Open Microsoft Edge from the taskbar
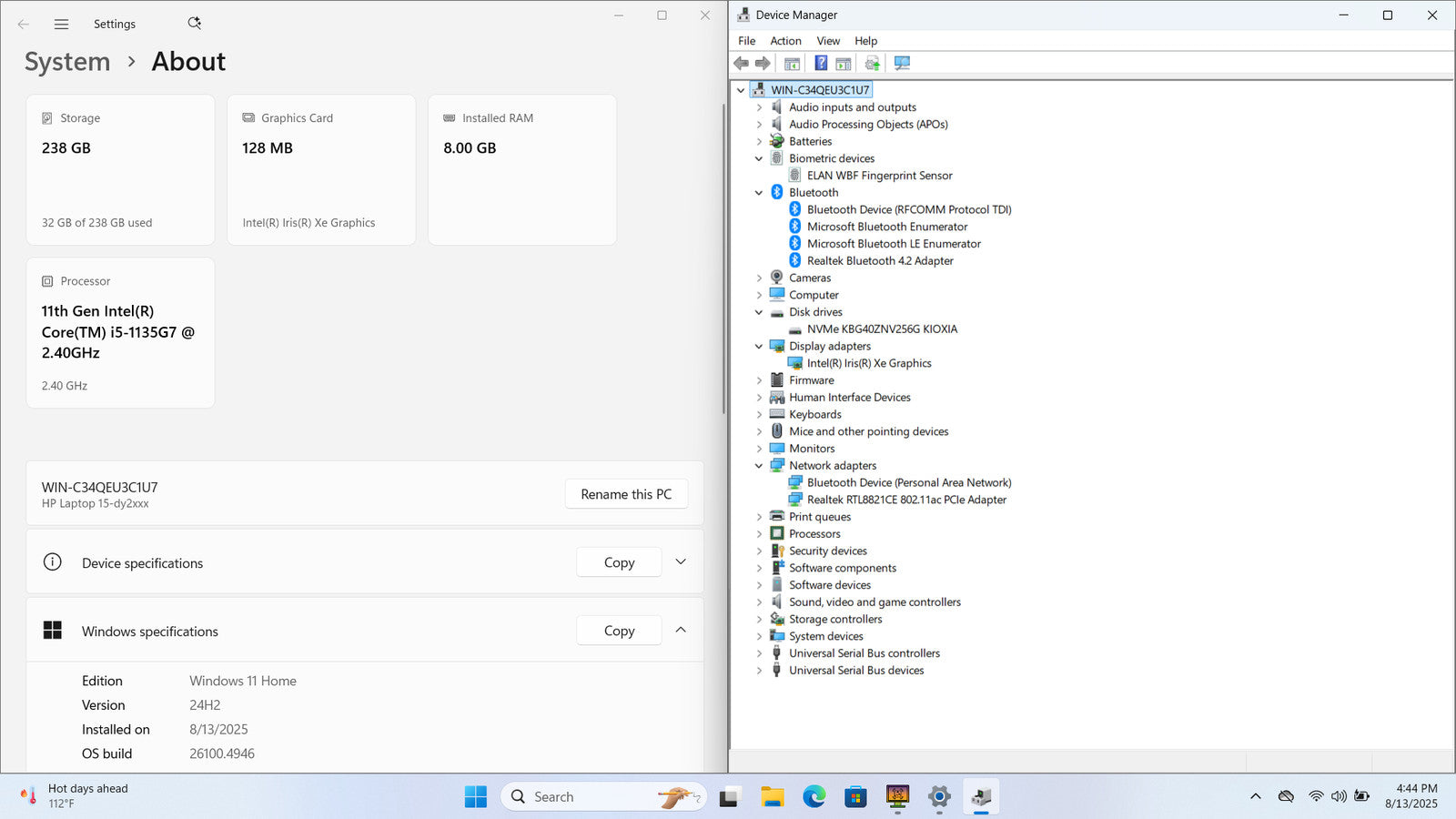This screenshot has height=819, width=1456. [814, 797]
